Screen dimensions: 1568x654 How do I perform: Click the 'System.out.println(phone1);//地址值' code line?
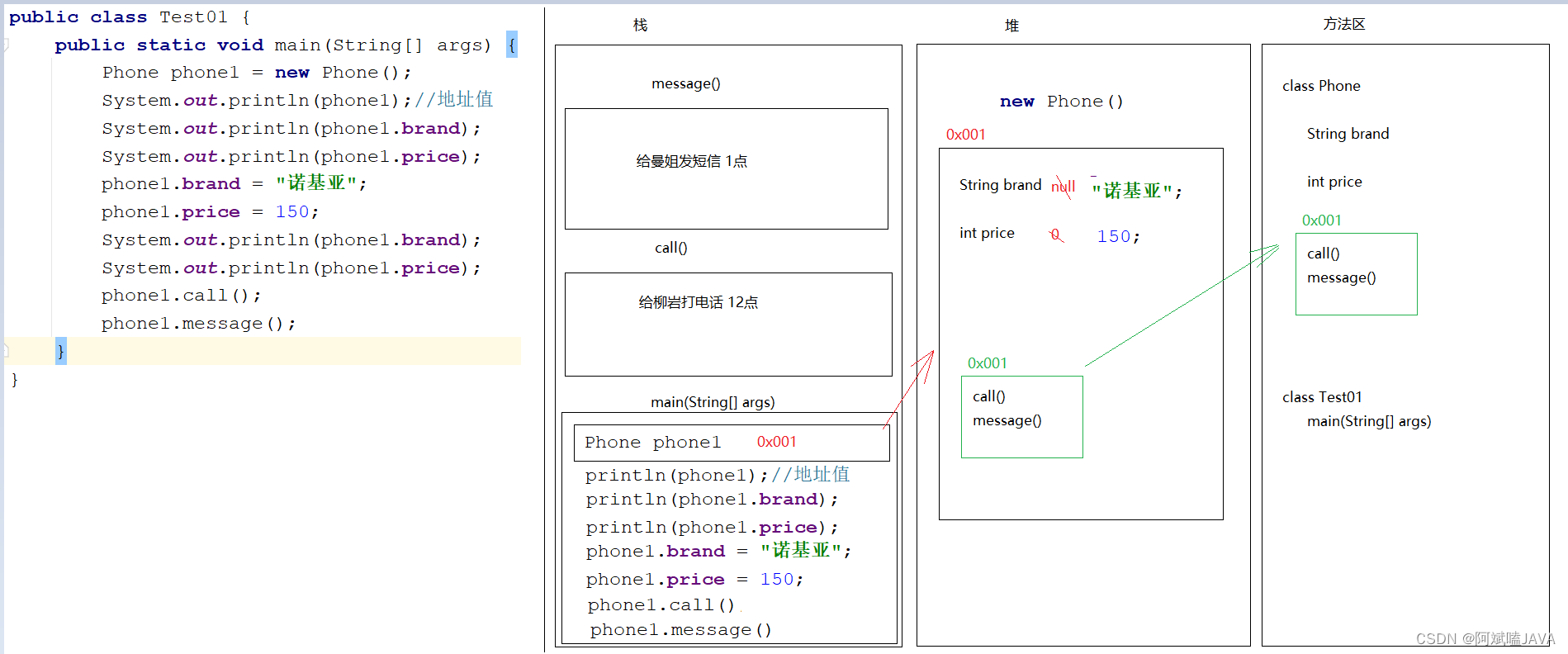[x=297, y=100]
